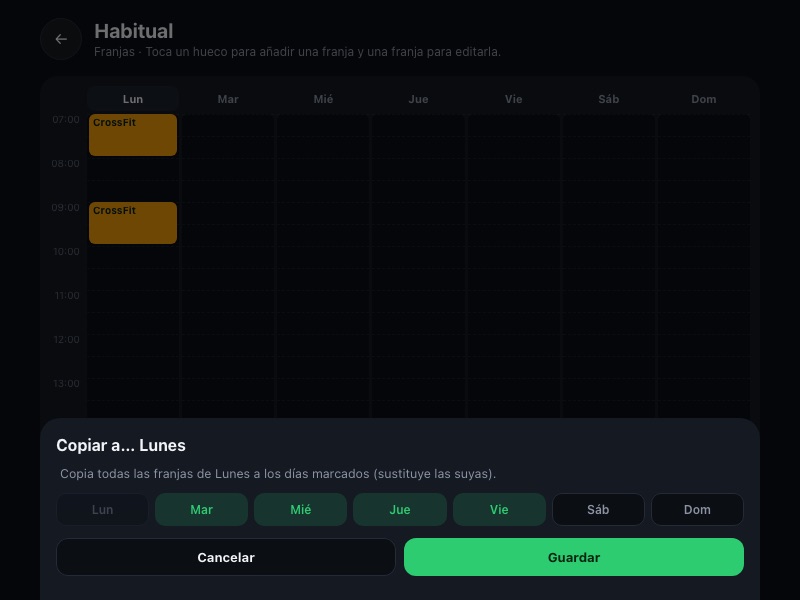Screen dimensions: 800x600
Task: Click the Cancelar button
Action: click(x=226, y=557)
